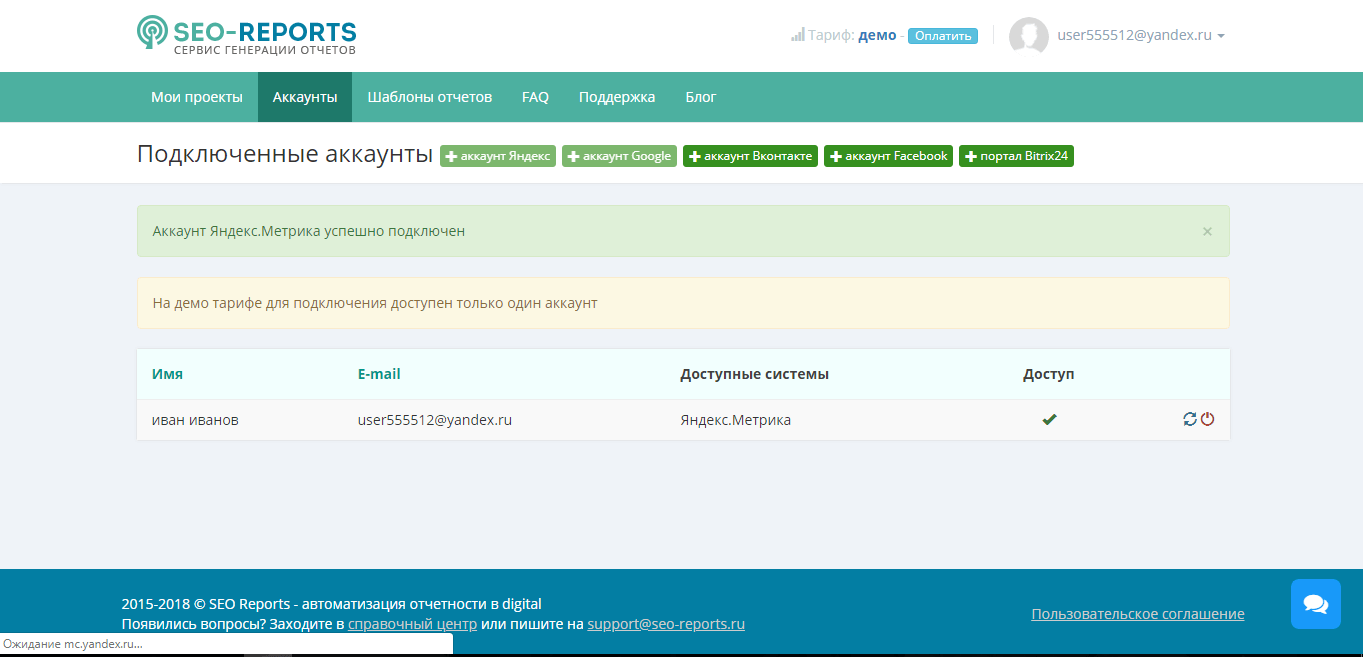Add a Facebook account

point(888,156)
